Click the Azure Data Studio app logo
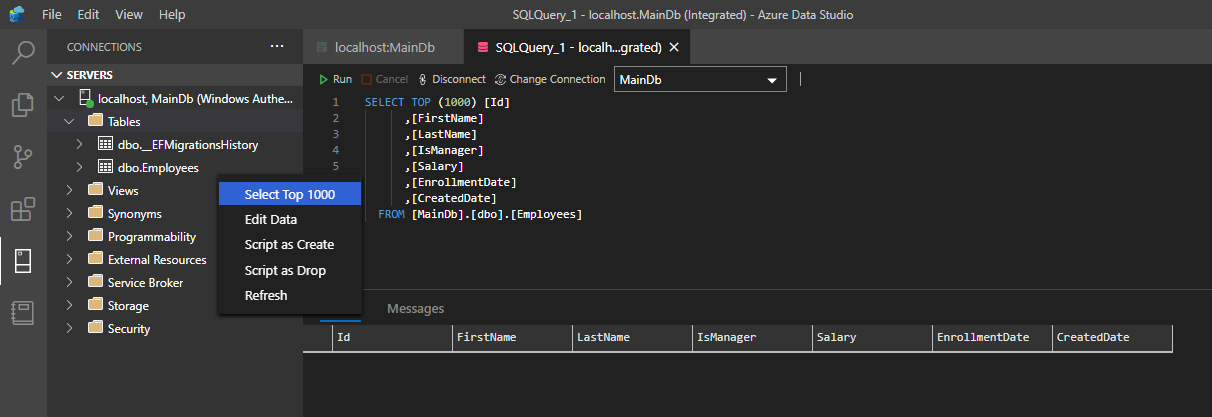 tap(16, 15)
